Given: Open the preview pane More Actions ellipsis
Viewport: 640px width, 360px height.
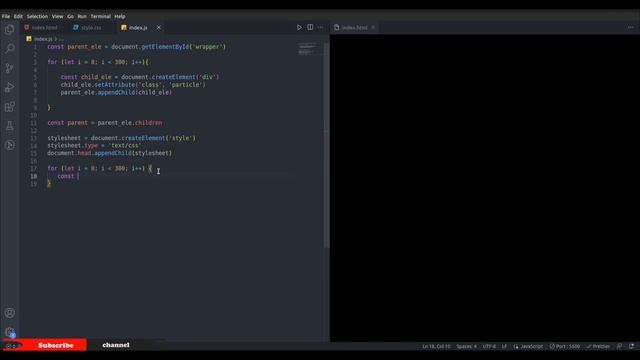Looking at the screenshot, I should [631, 27].
